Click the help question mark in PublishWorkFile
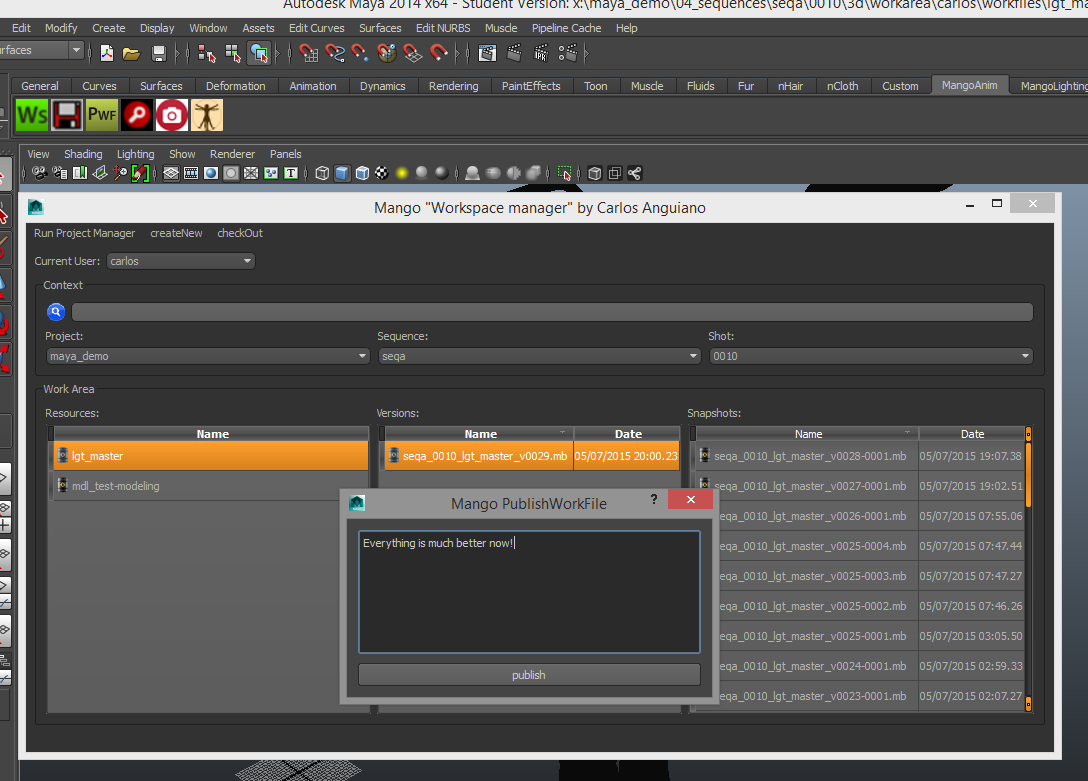The height and width of the screenshot is (781, 1088). [x=654, y=499]
